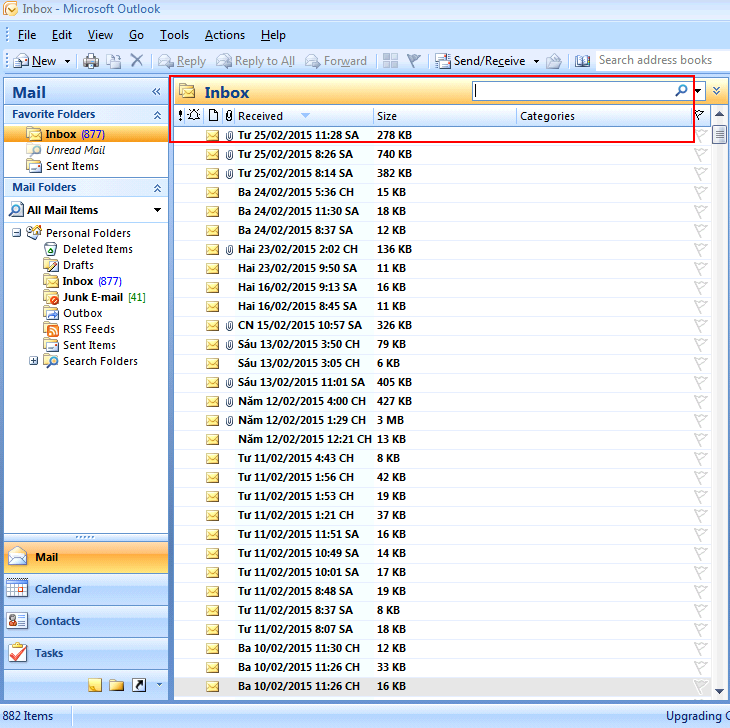Click the Reply button
Viewport: 730px width, 728px height.
pos(182,61)
